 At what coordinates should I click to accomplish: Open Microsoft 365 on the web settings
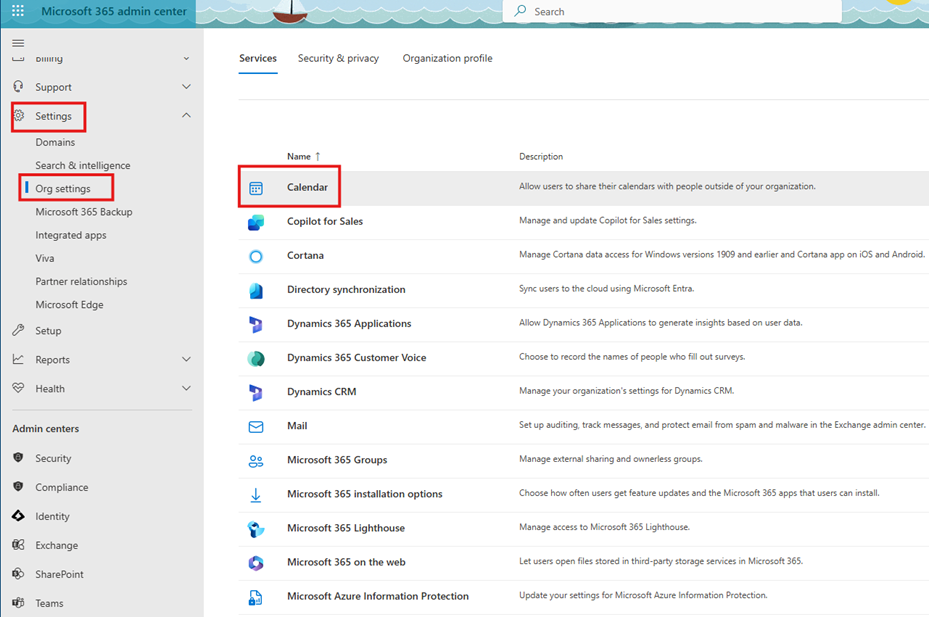tap(346, 562)
